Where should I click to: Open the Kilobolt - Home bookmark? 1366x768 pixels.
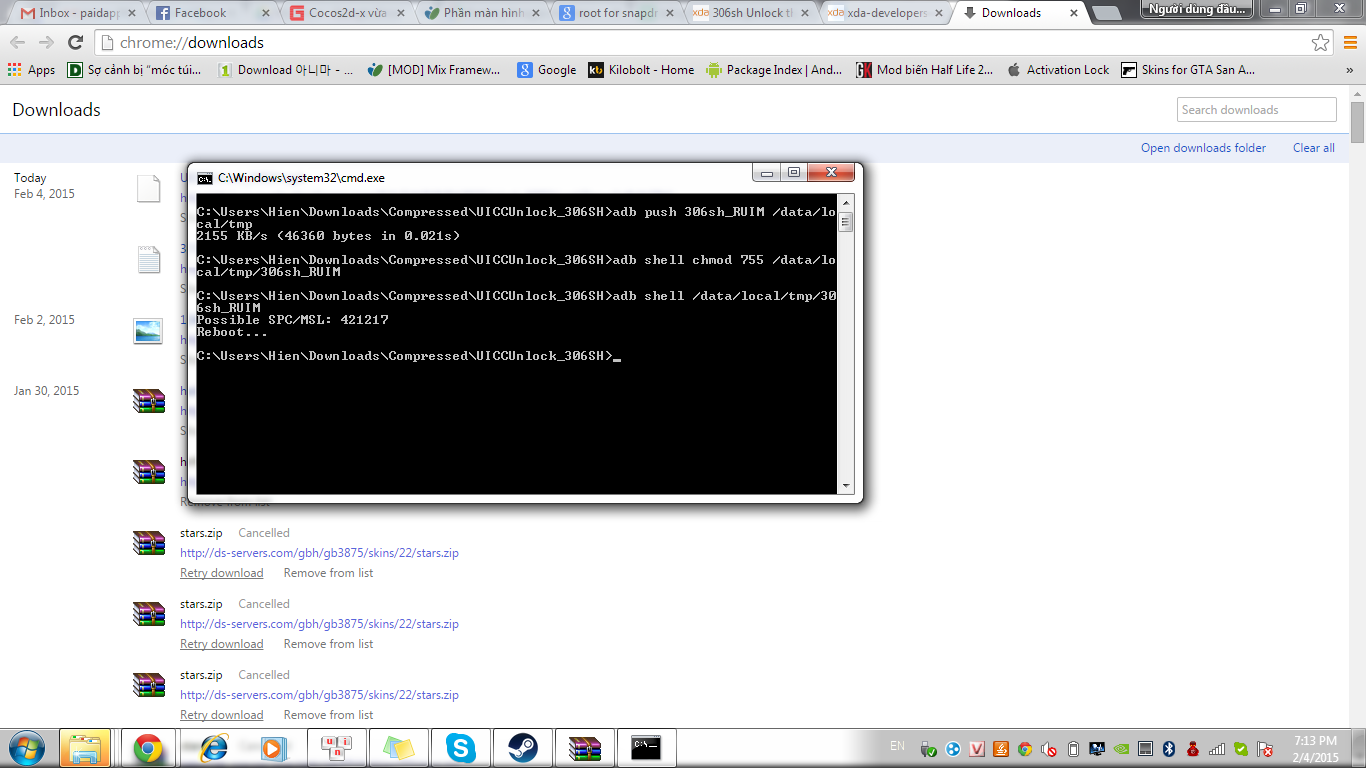pos(641,70)
